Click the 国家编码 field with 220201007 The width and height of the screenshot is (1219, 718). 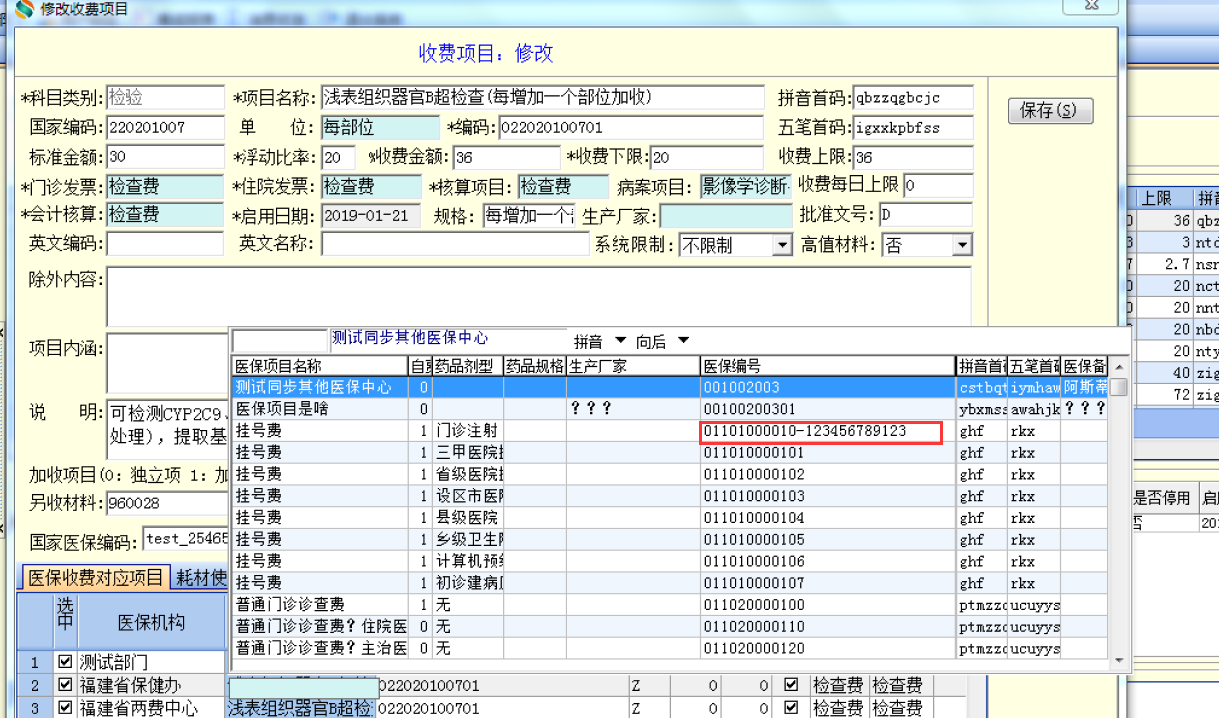pyautogui.click(x=165, y=127)
